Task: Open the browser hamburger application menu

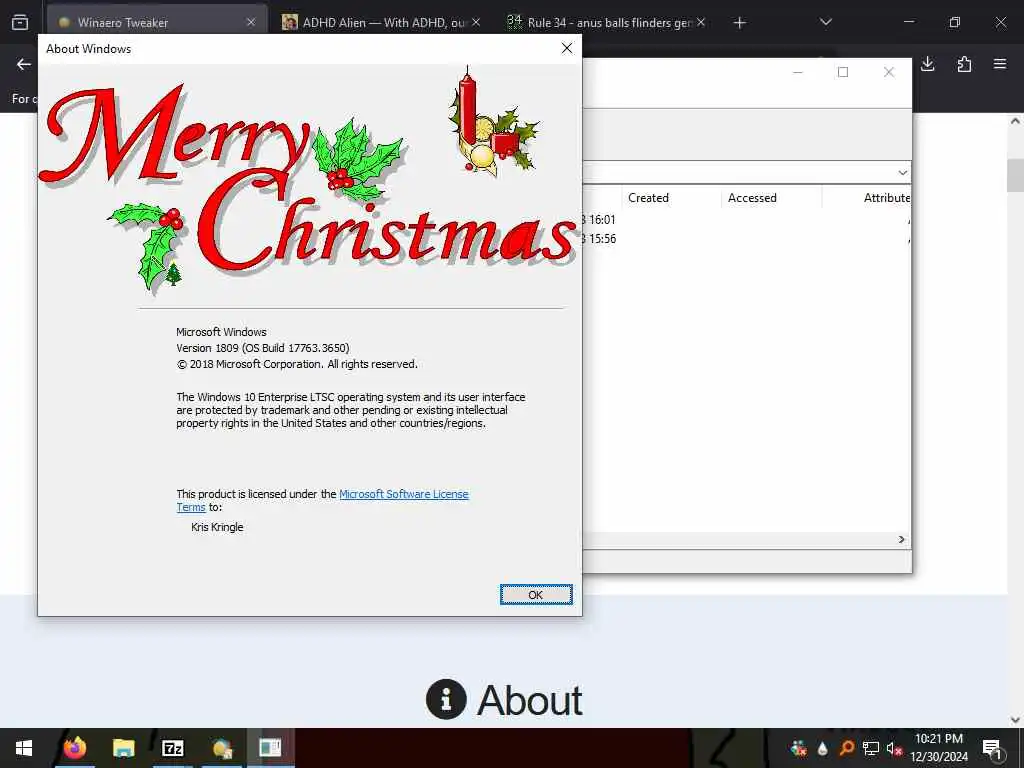Action: 1000,64
